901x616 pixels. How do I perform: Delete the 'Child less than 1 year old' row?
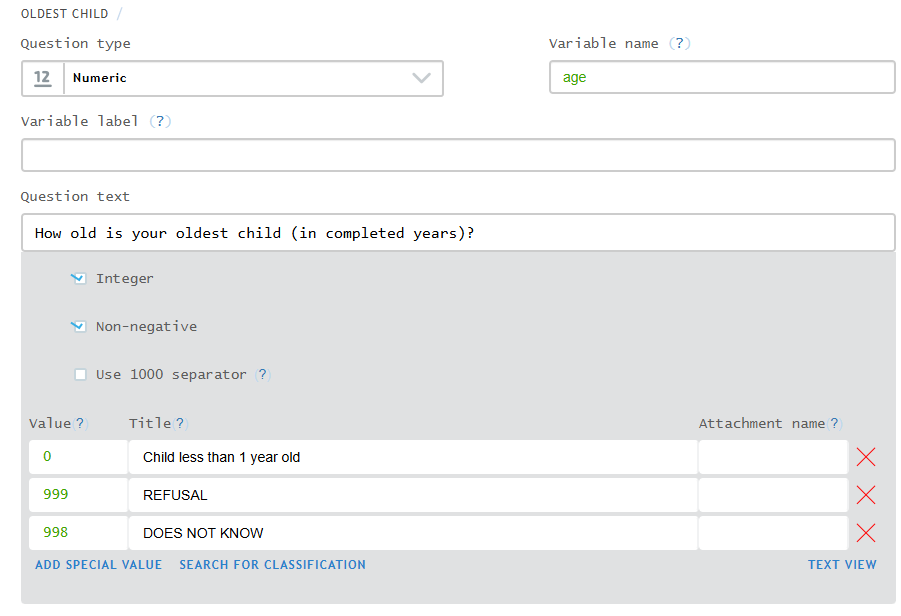(x=866, y=457)
